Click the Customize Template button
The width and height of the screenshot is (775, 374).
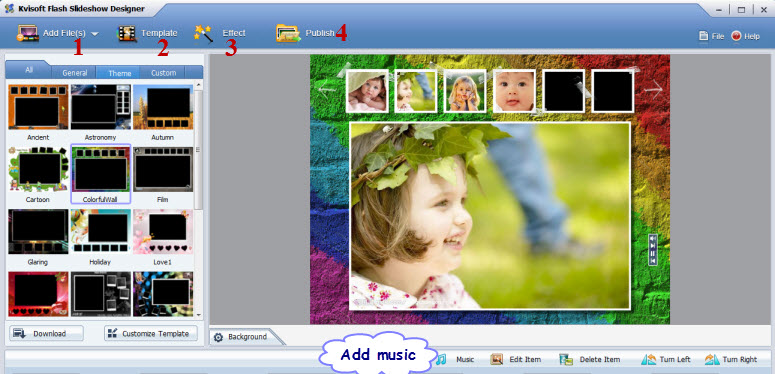pos(151,333)
